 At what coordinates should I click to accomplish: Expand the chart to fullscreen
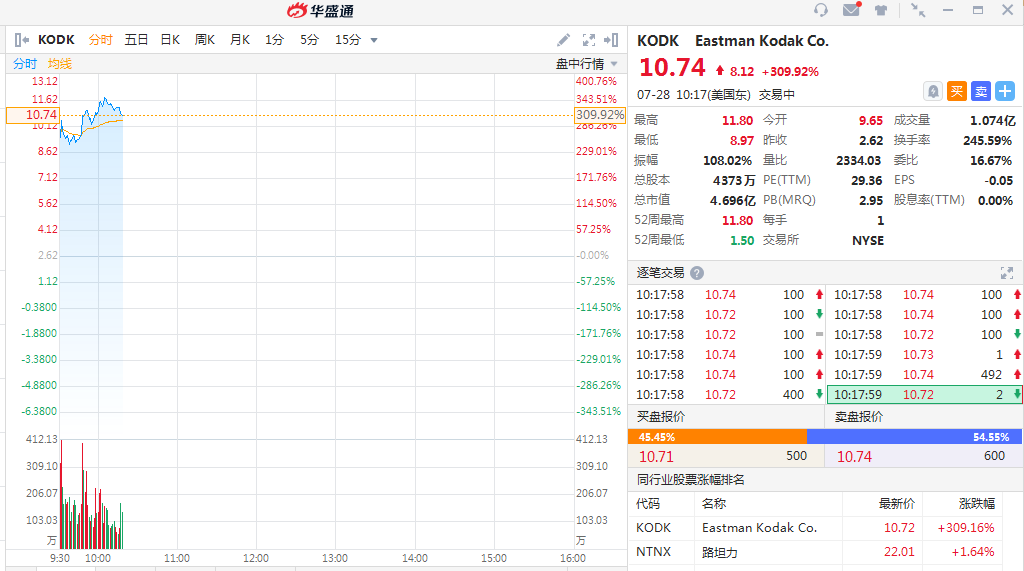(x=588, y=40)
